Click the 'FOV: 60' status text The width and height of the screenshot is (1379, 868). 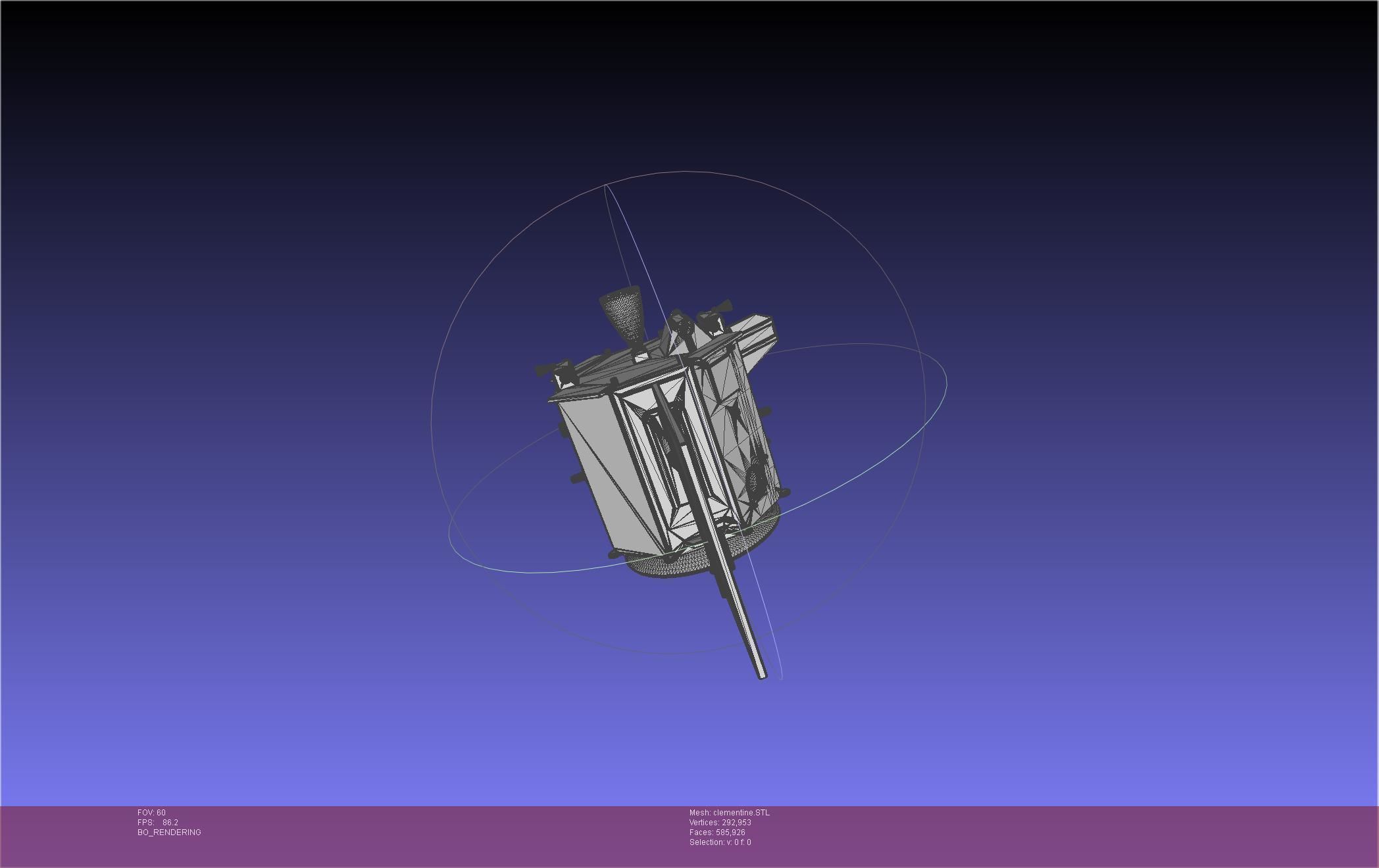tap(151, 813)
